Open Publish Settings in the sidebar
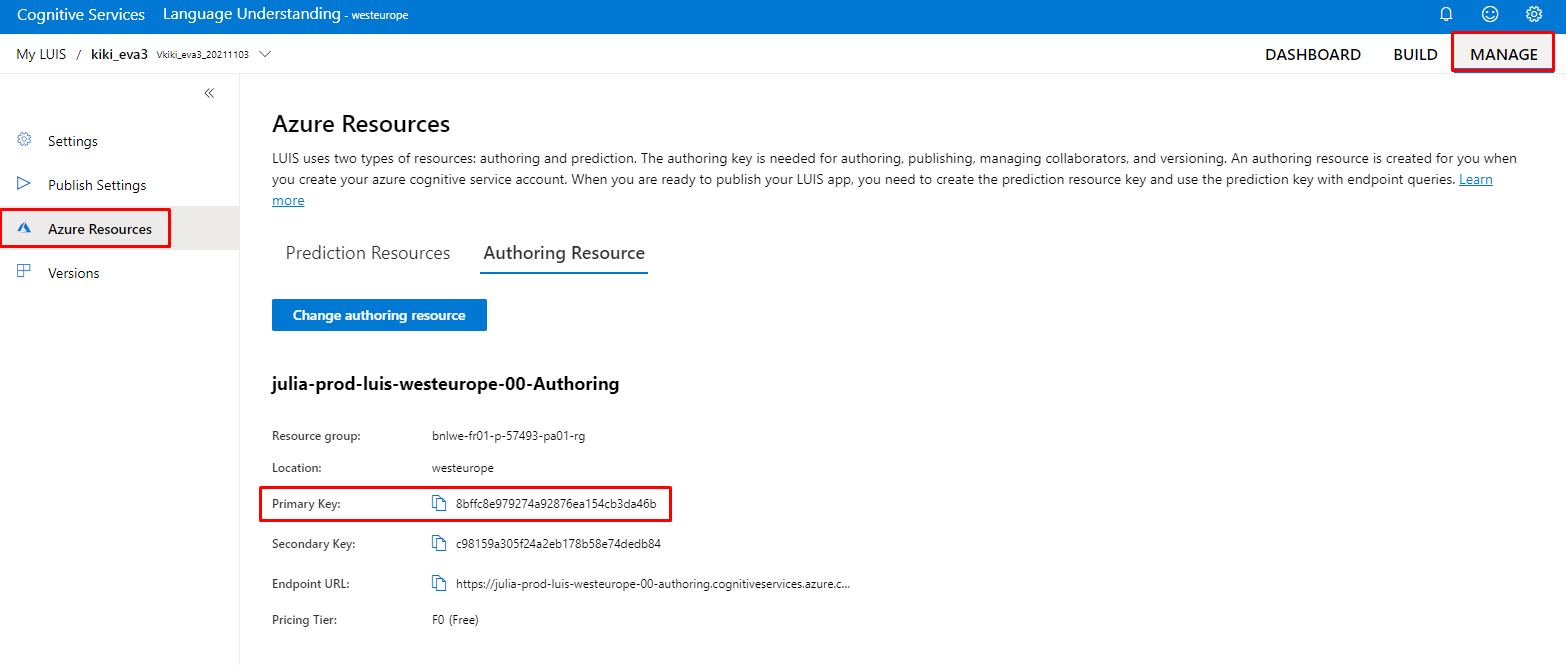 97,185
